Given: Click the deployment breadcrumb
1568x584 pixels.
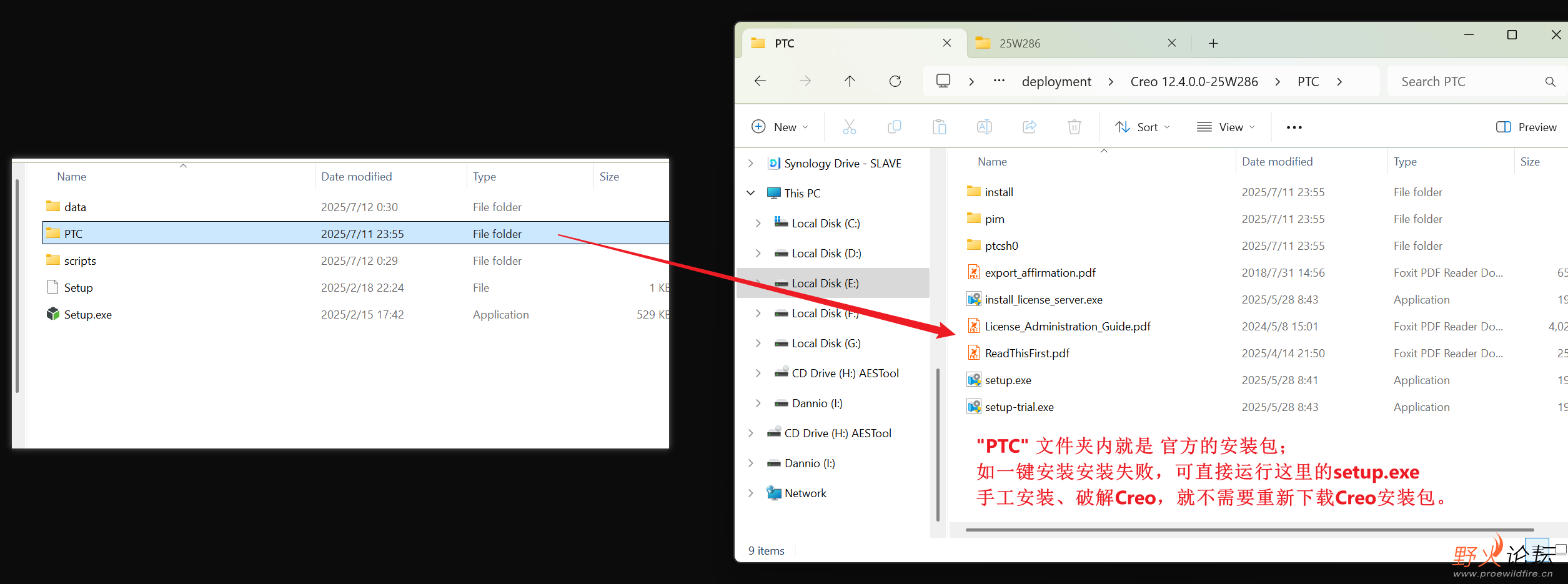Looking at the screenshot, I should [1056, 82].
